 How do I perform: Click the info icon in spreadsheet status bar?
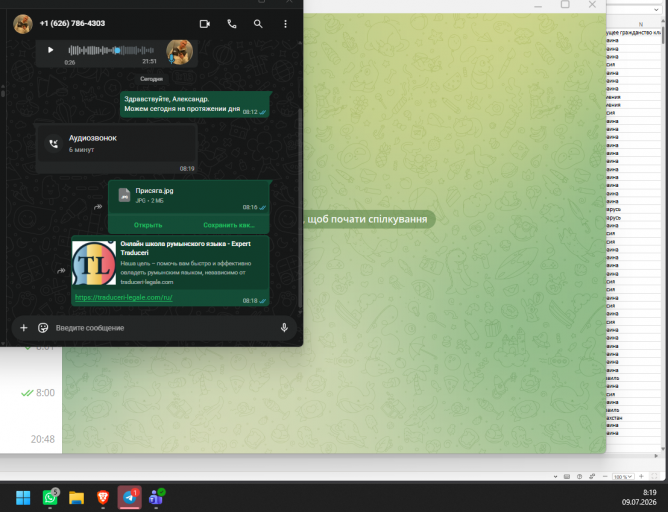579,476
